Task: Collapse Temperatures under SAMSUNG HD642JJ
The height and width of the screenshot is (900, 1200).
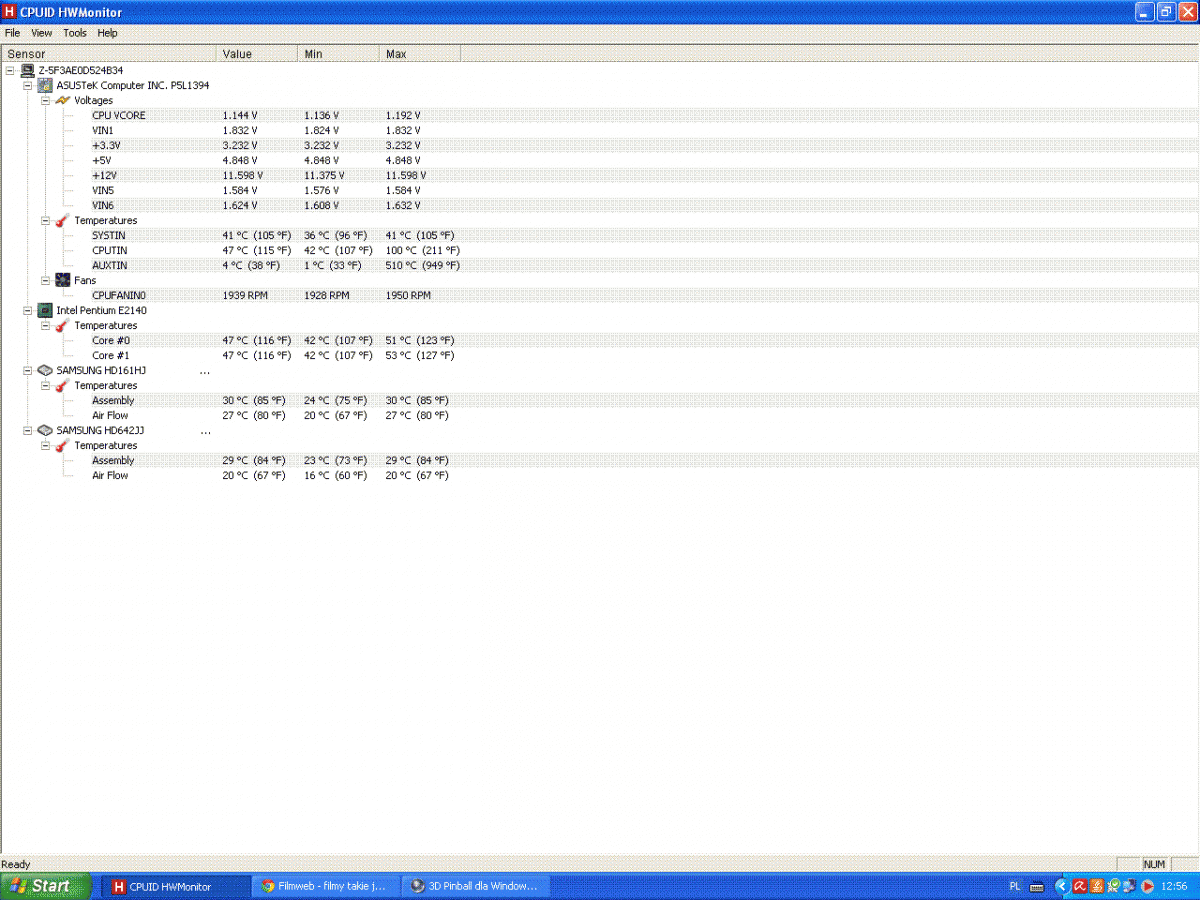Action: (45, 445)
